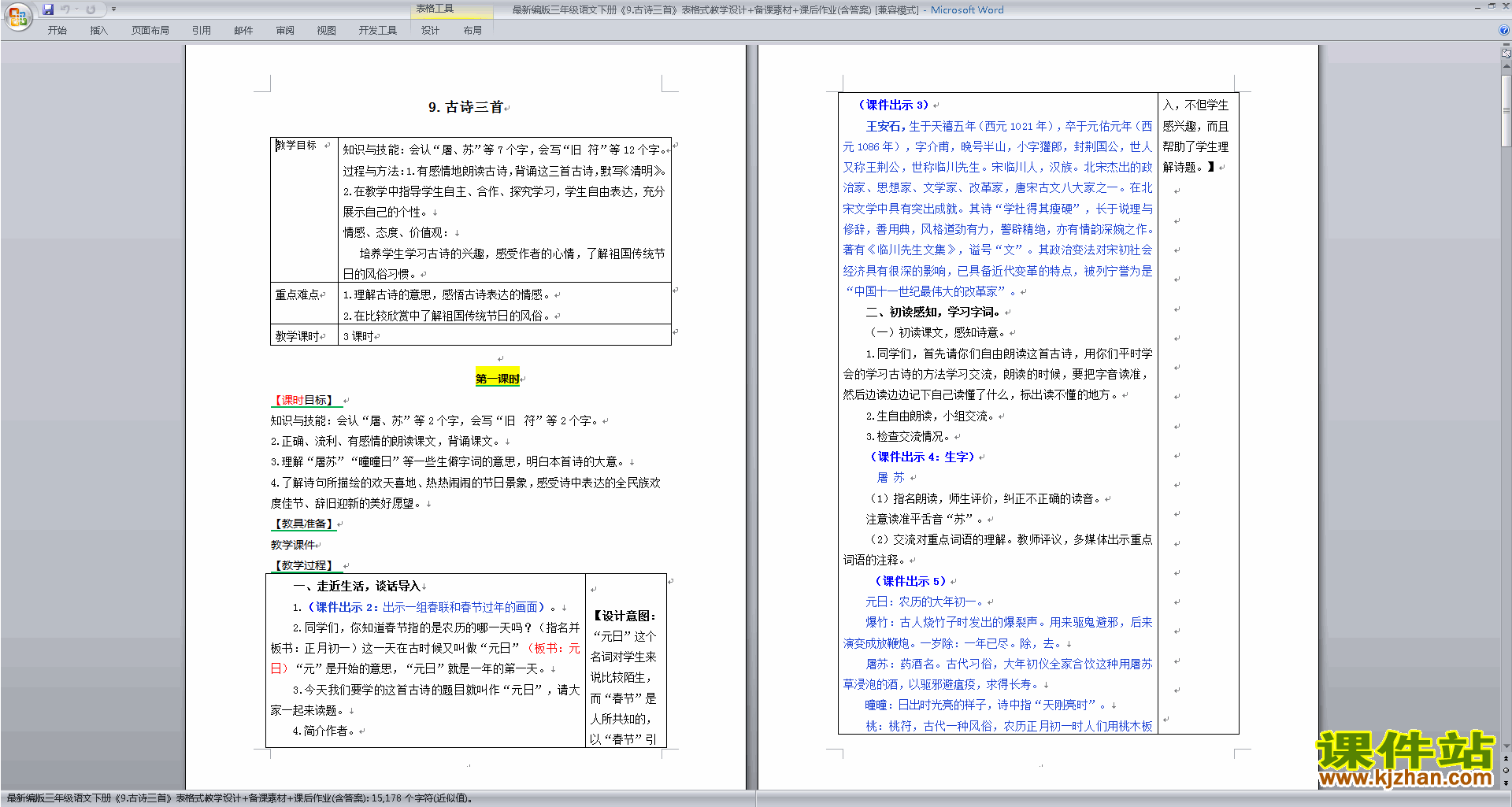The height and width of the screenshot is (807, 1512).
Task: Open the Select Browse Object round button
Action: tap(1506, 771)
